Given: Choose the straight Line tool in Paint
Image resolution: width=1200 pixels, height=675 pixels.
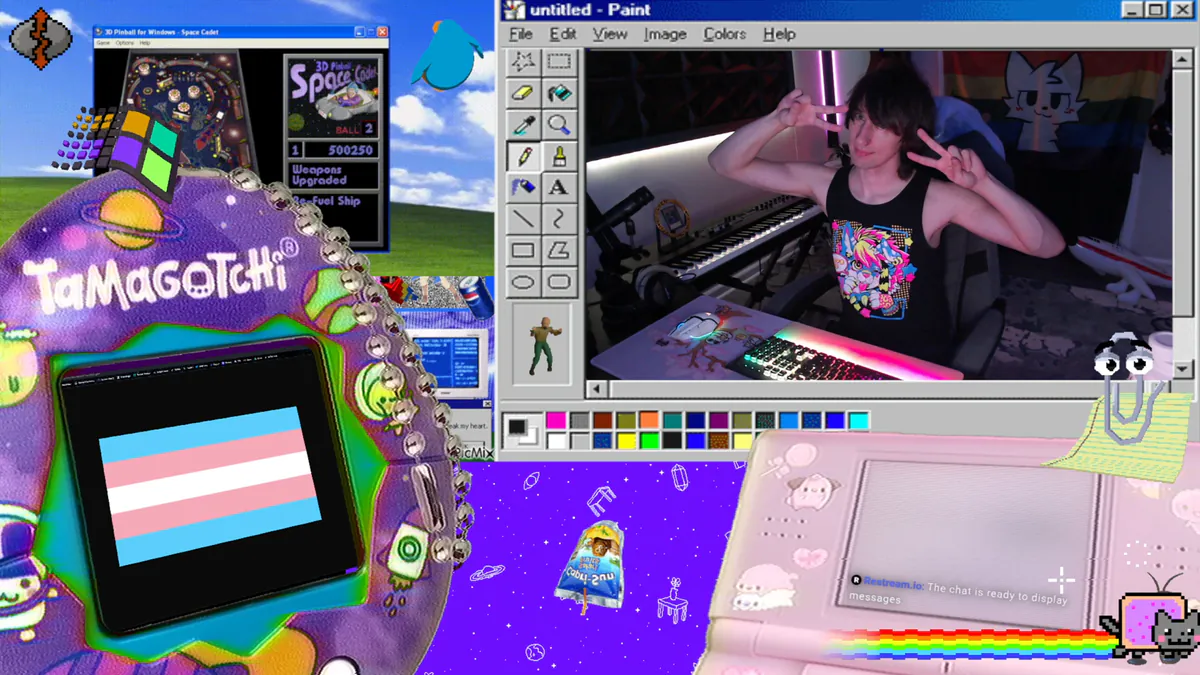Looking at the screenshot, I should [523, 218].
